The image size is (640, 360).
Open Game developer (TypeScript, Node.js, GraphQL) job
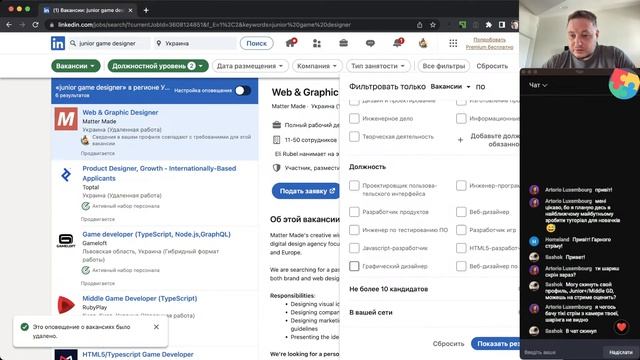point(156,234)
